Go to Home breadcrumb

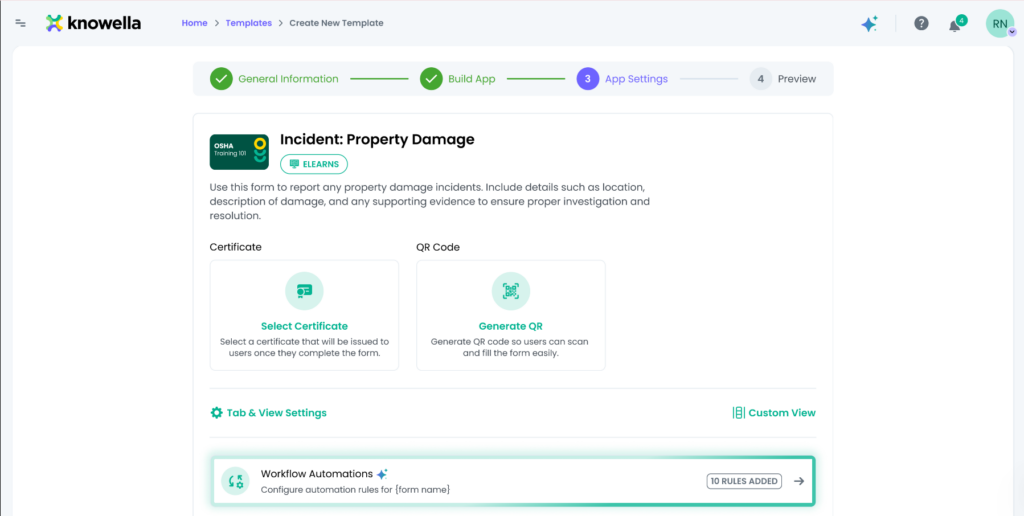tap(194, 23)
